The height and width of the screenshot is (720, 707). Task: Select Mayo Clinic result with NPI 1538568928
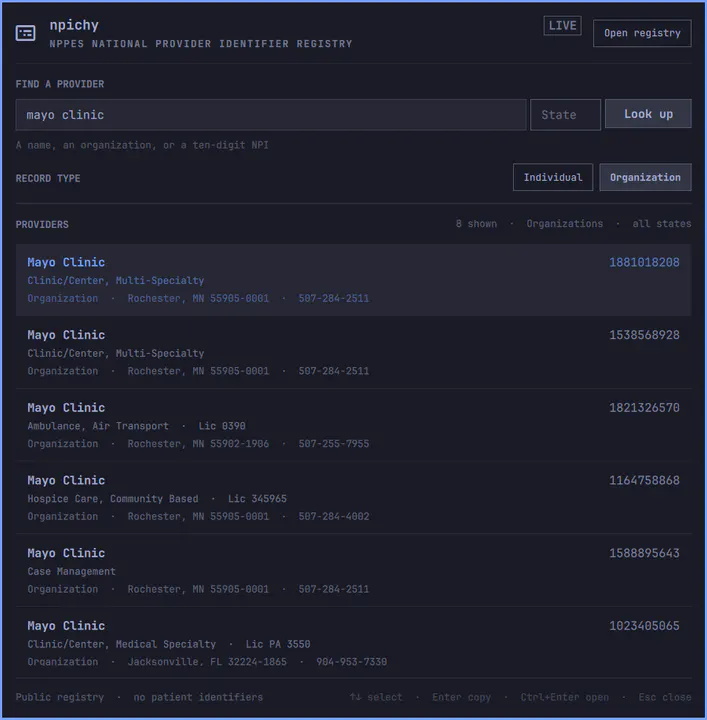[x=354, y=353]
